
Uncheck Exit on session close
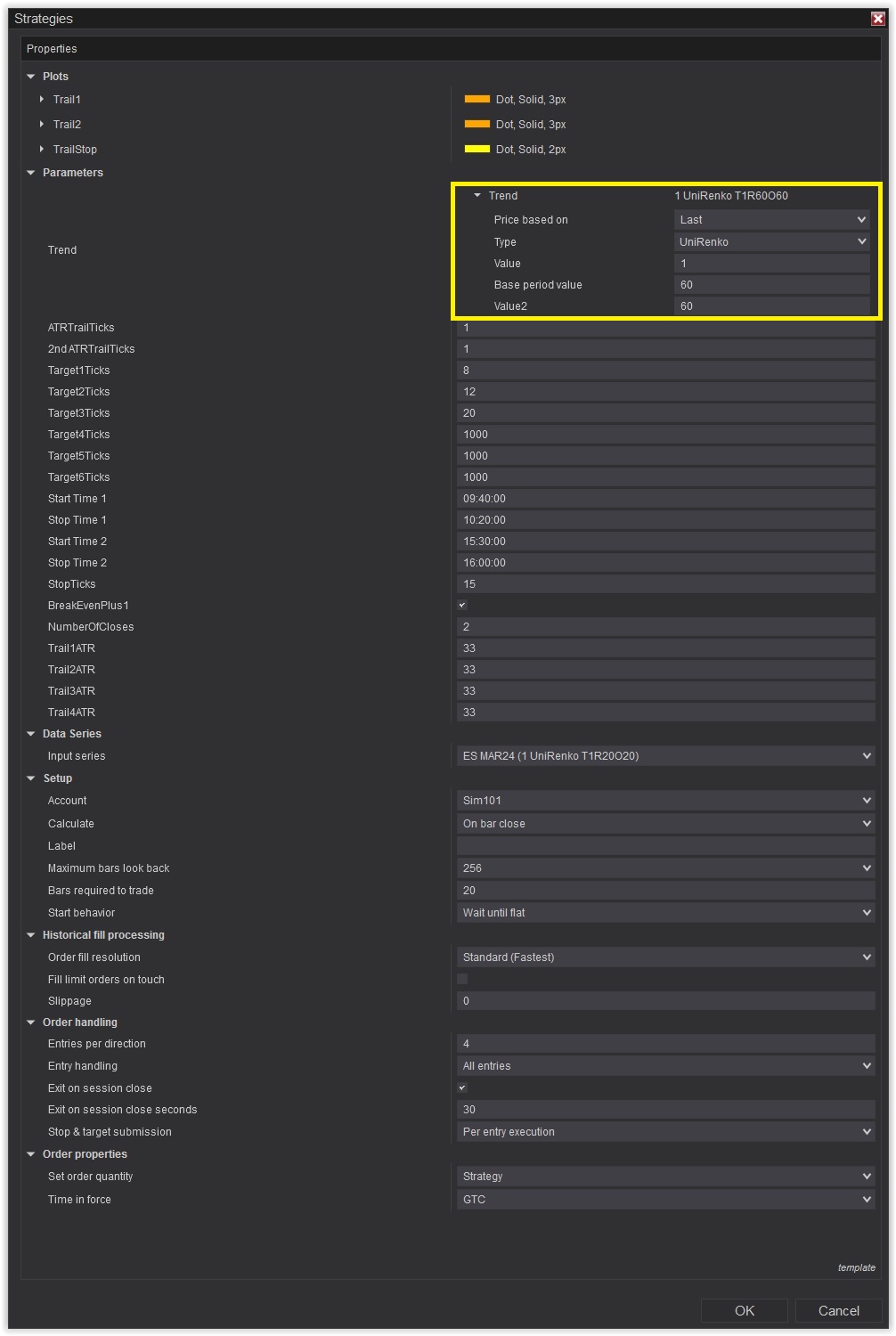tap(462, 1088)
